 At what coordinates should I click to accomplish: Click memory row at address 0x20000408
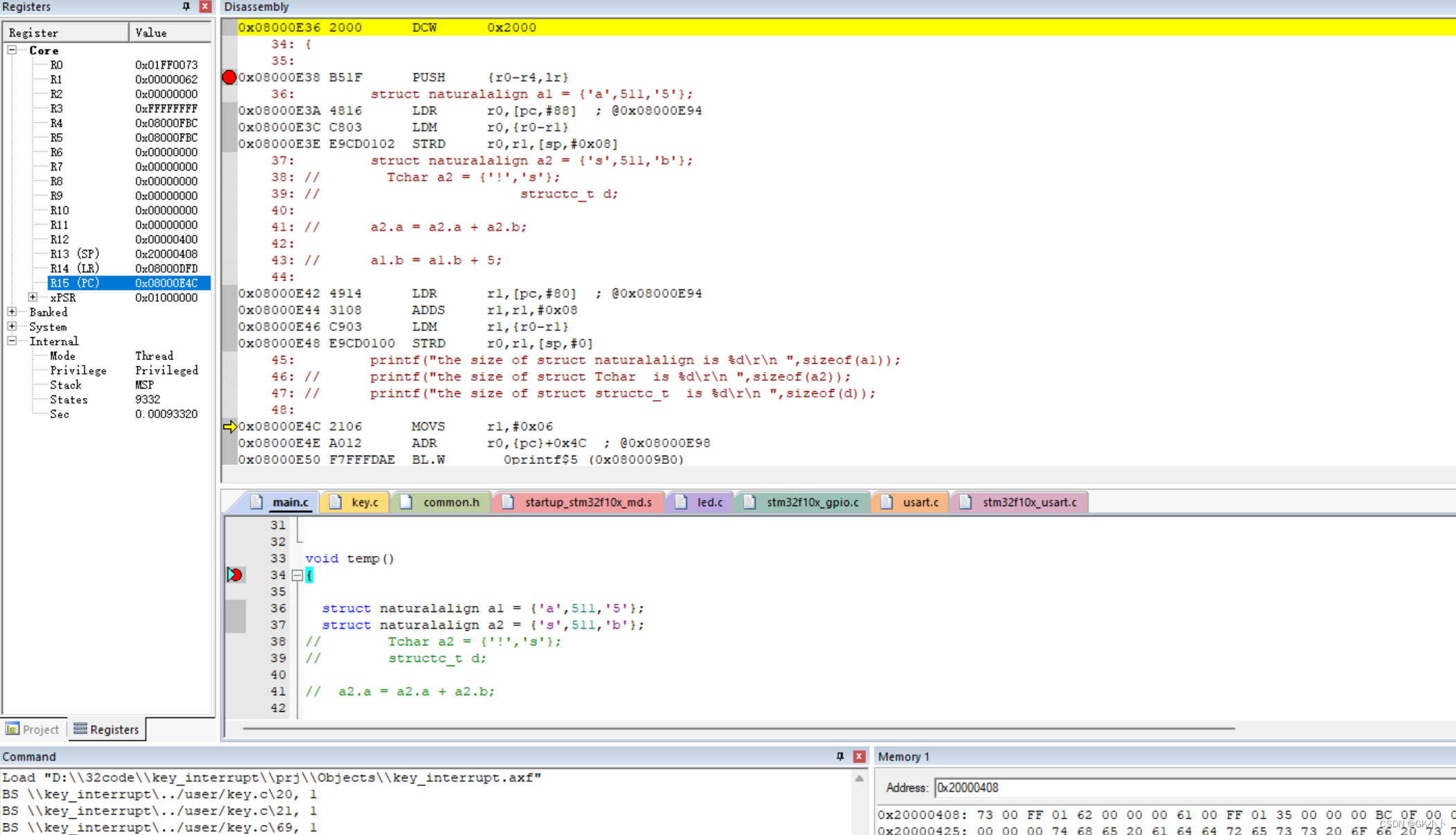1166,814
